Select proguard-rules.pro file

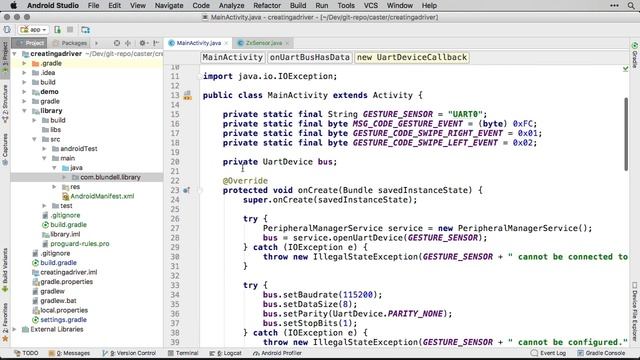80,244
